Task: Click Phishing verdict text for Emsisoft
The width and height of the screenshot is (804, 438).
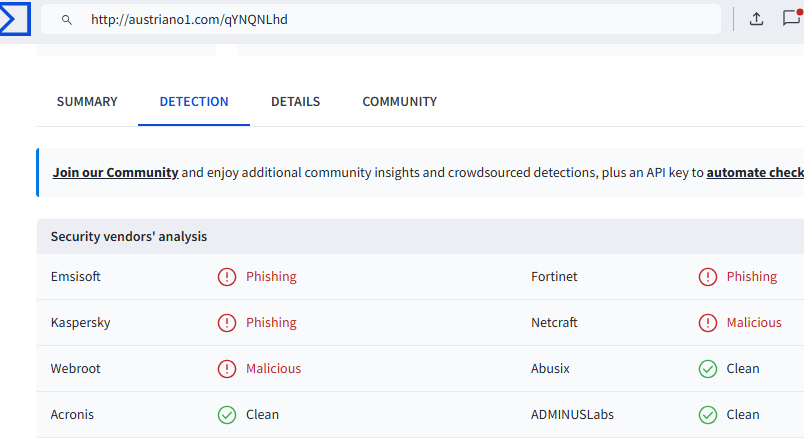Action: point(271,276)
